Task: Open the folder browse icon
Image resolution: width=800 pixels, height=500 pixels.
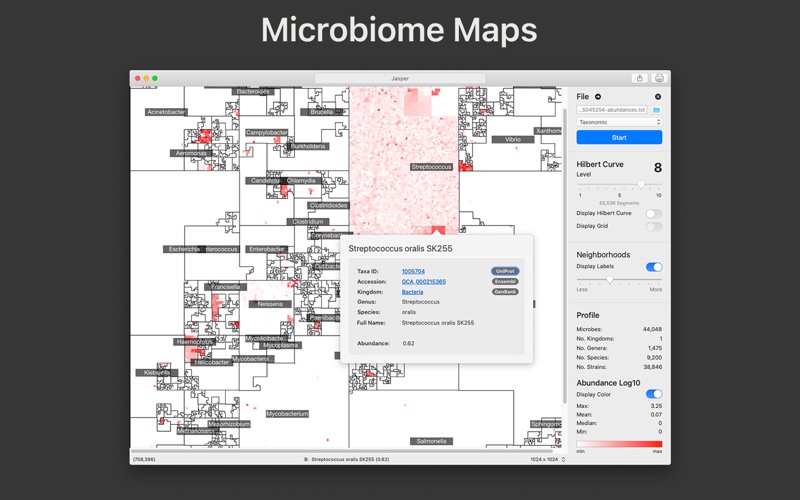Action: point(657,110)
